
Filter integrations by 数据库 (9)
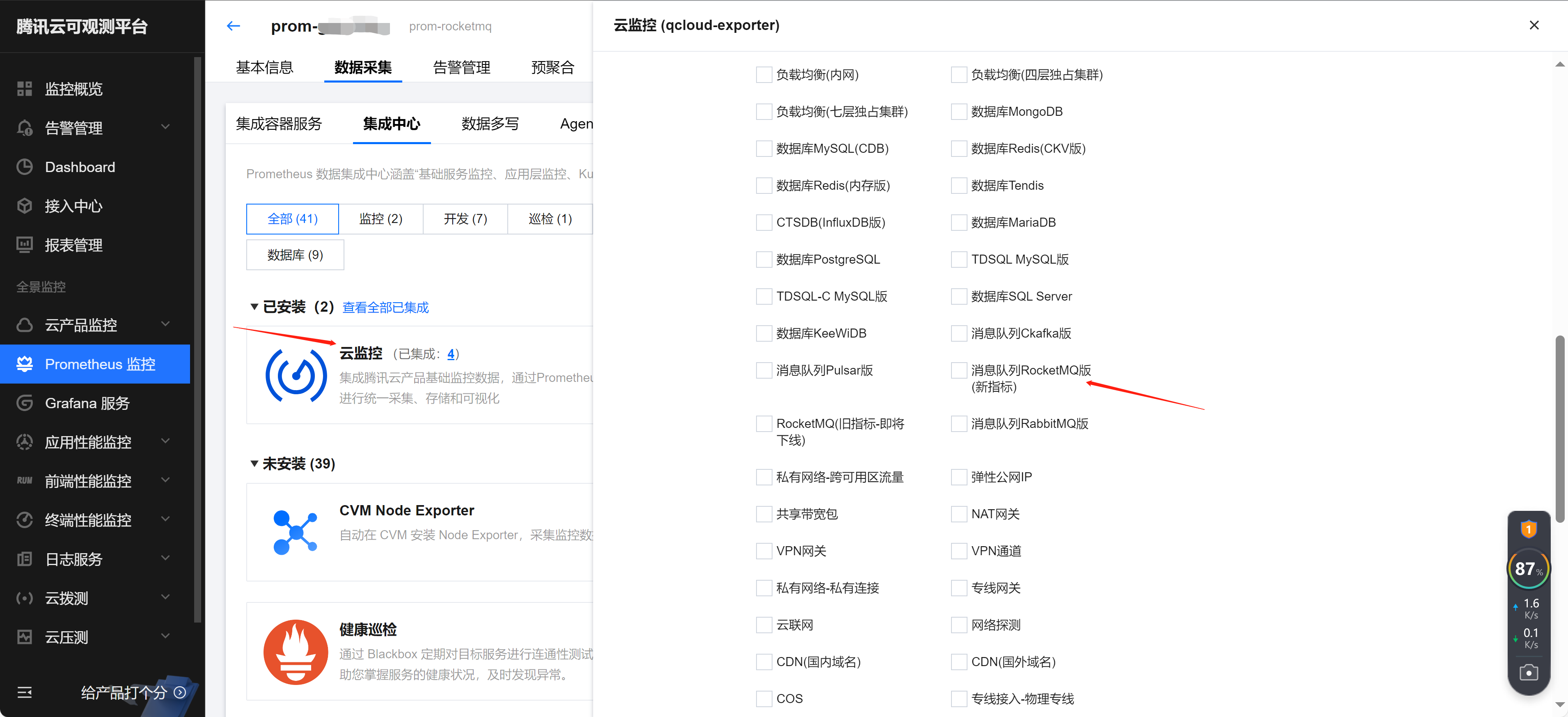tap(295, 255)
